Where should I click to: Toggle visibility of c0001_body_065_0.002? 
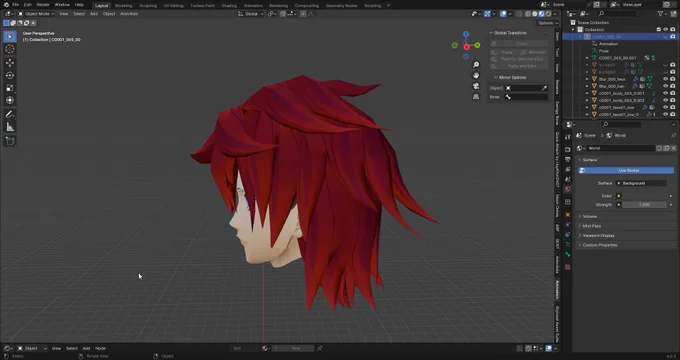666,100
